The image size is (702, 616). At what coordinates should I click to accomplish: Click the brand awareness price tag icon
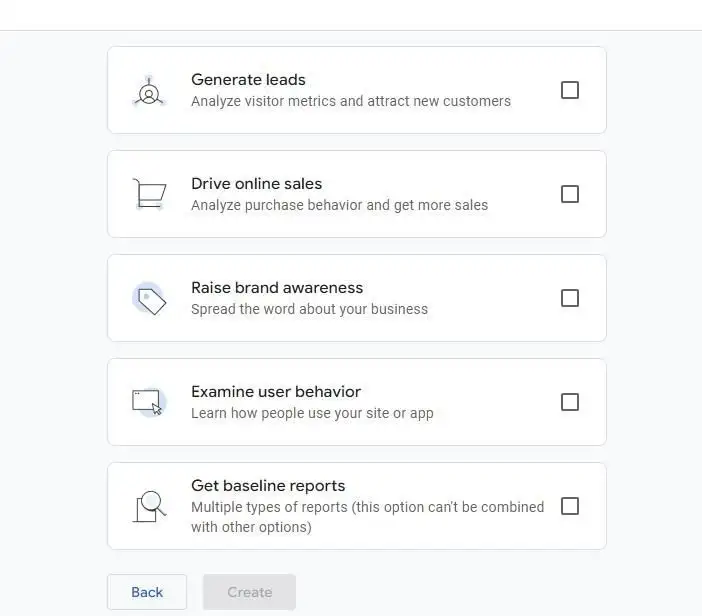click(150, 299)
